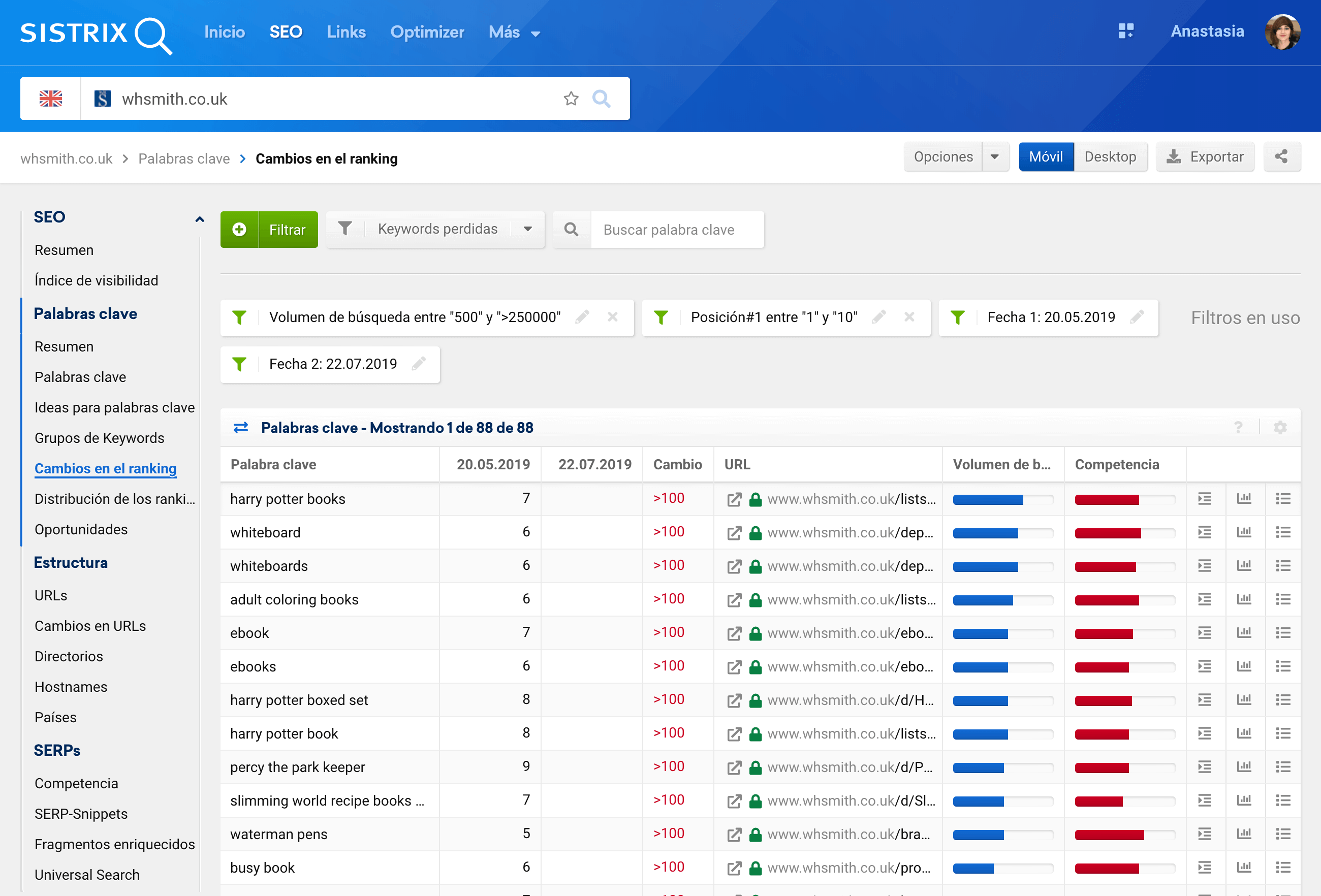Go to the Links tab

click(x=345, y=33)
